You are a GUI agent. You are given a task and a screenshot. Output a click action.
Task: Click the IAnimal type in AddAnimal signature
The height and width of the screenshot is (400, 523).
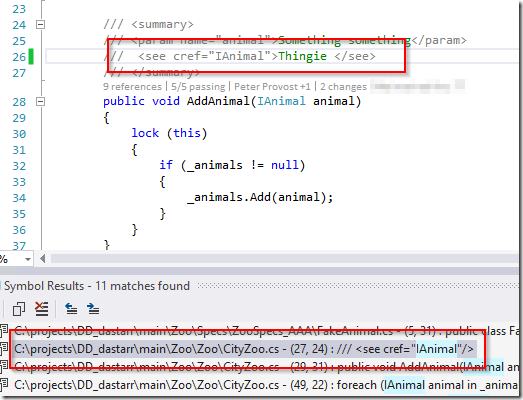pos(281,101)
